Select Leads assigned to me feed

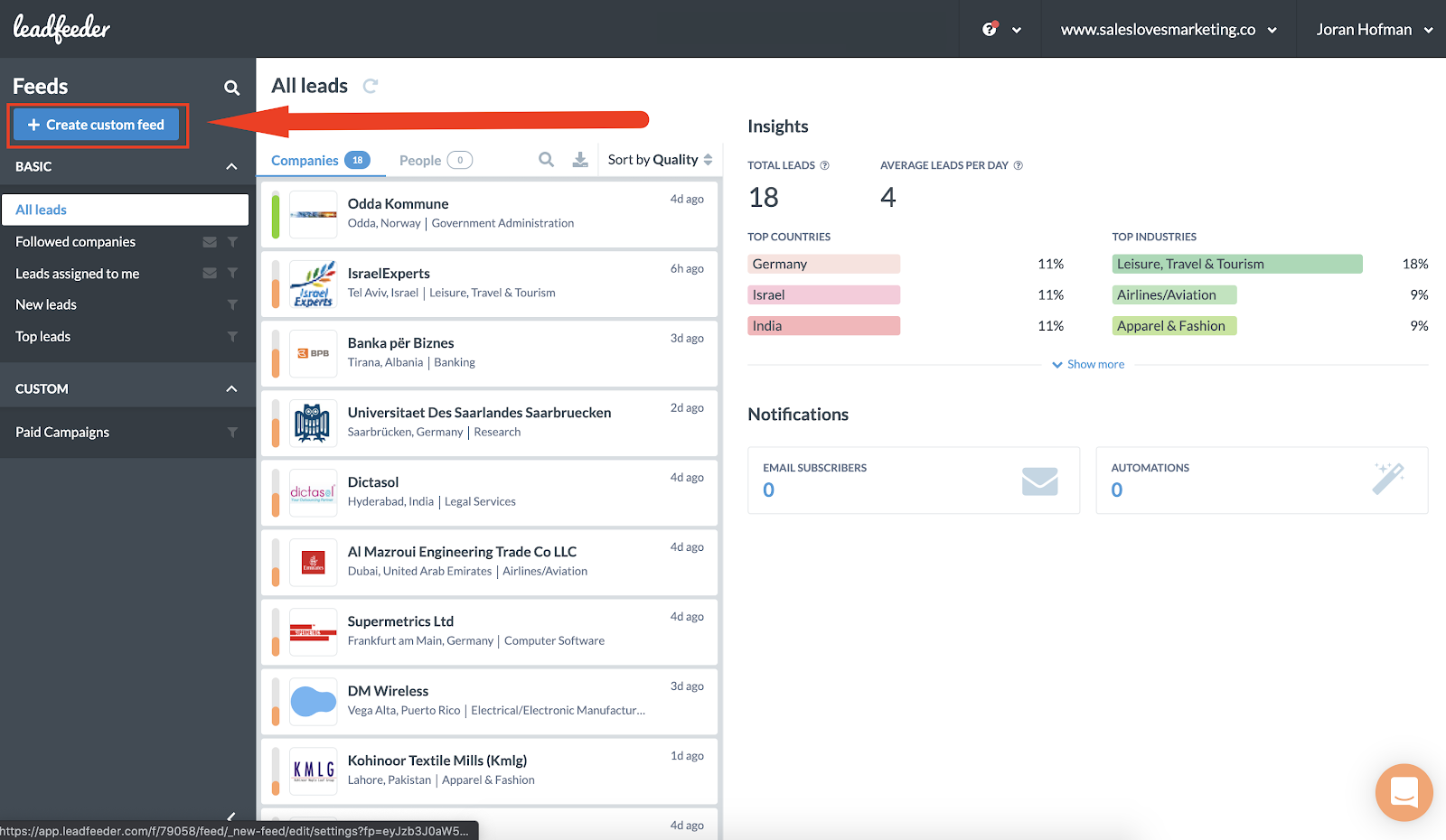[77, 274]
